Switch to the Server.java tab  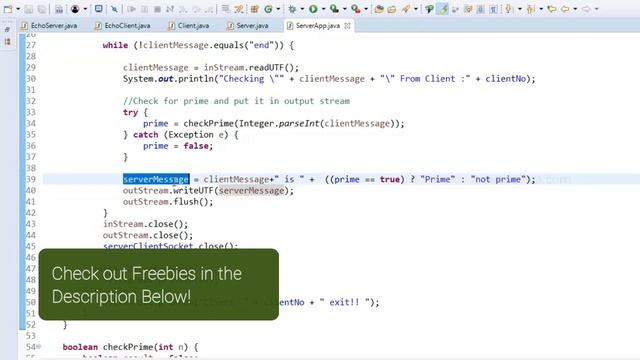coord(248,26)
